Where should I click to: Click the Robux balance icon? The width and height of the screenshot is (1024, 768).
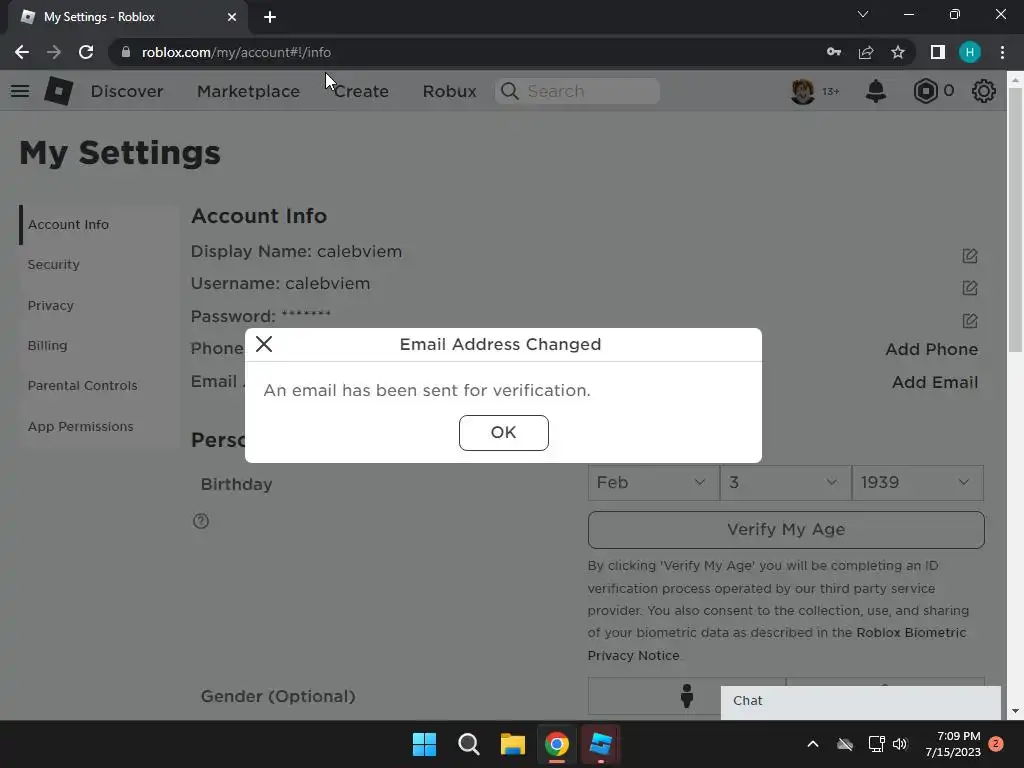[925, 91]
